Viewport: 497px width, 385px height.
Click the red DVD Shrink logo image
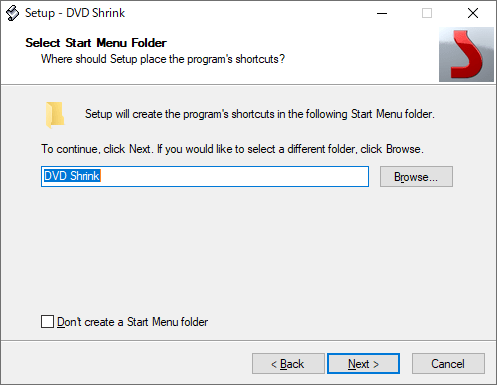pos(466,55)
